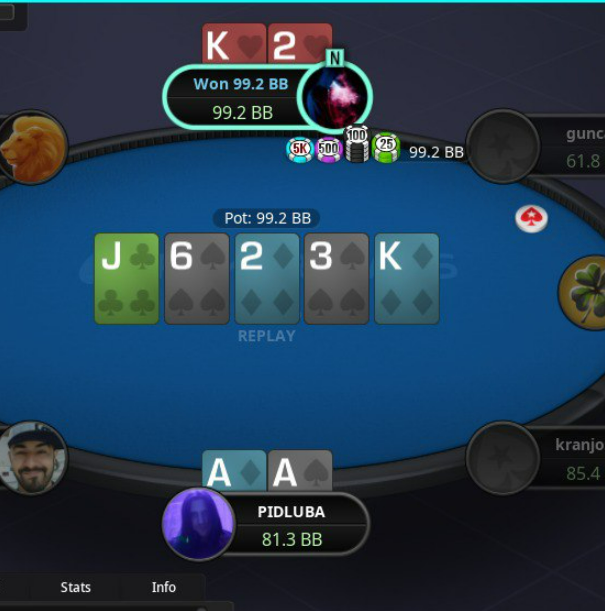Click the Won 99.2 BB player plate

tap(238, 97)
